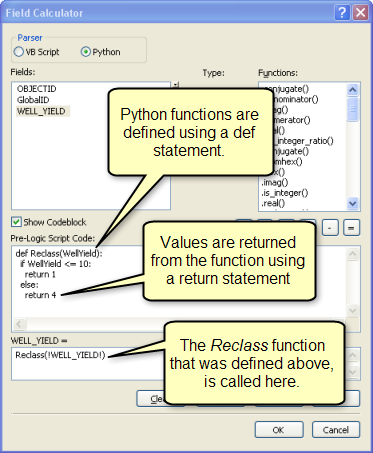Image resolution: width=373 pixels, height=453 pixels.
Task: Click the minus operator button
Action: 330,228
